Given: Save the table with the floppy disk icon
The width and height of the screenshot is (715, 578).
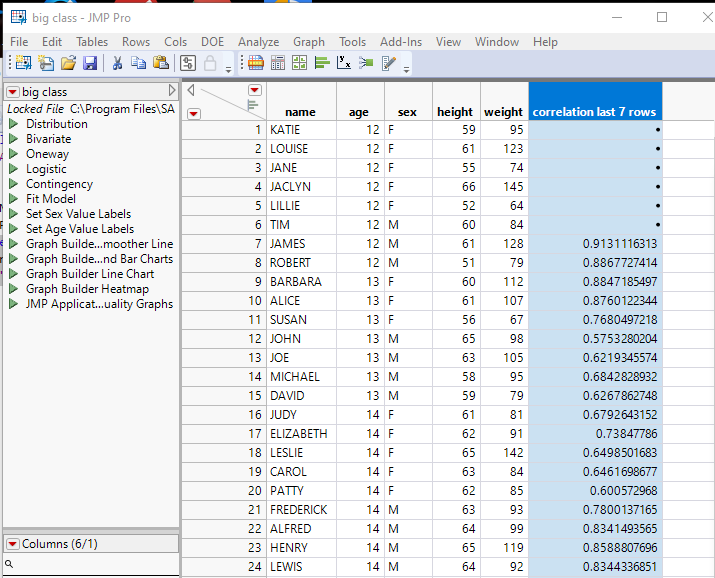Looking at the screenshot, I should point(90,64).
